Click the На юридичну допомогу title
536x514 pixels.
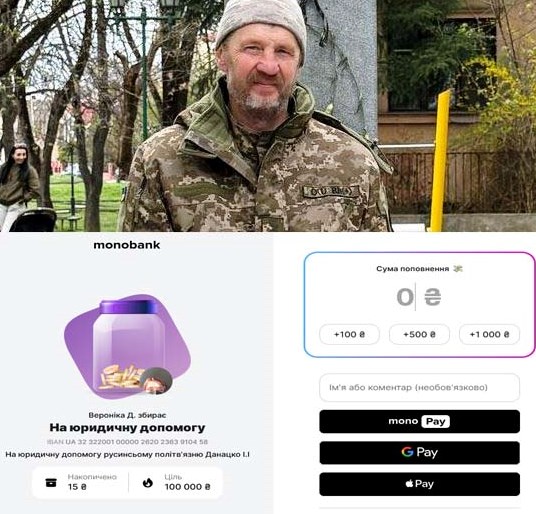[127, 428]
